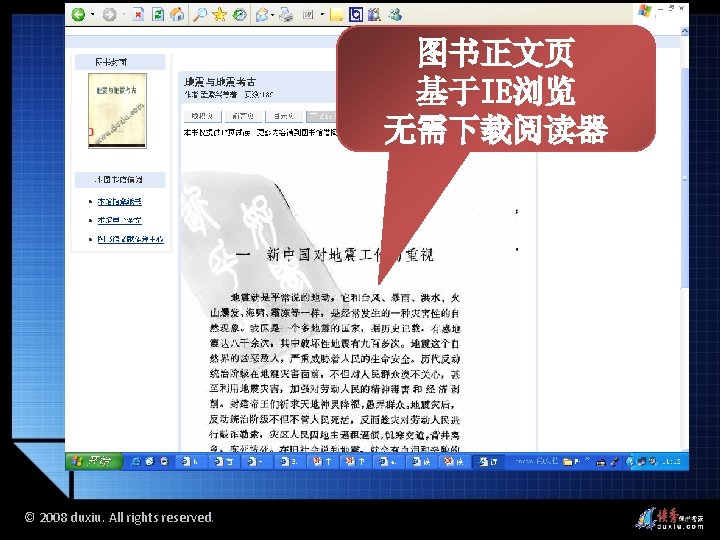Print the page using printer icon
720x540 pixels.
tap(287, 15)
